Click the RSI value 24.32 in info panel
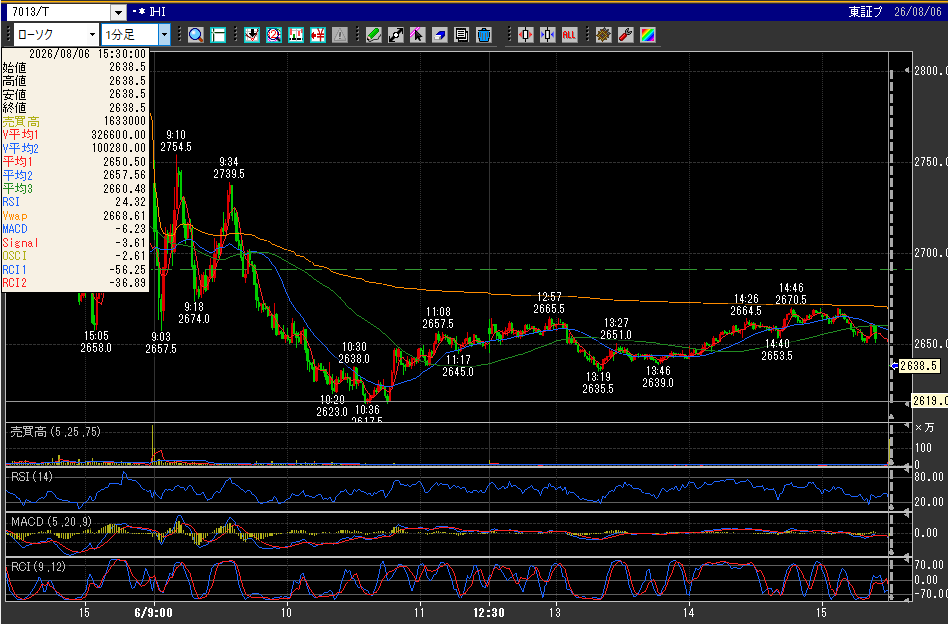The image size is (948, 624). [131, 202]
